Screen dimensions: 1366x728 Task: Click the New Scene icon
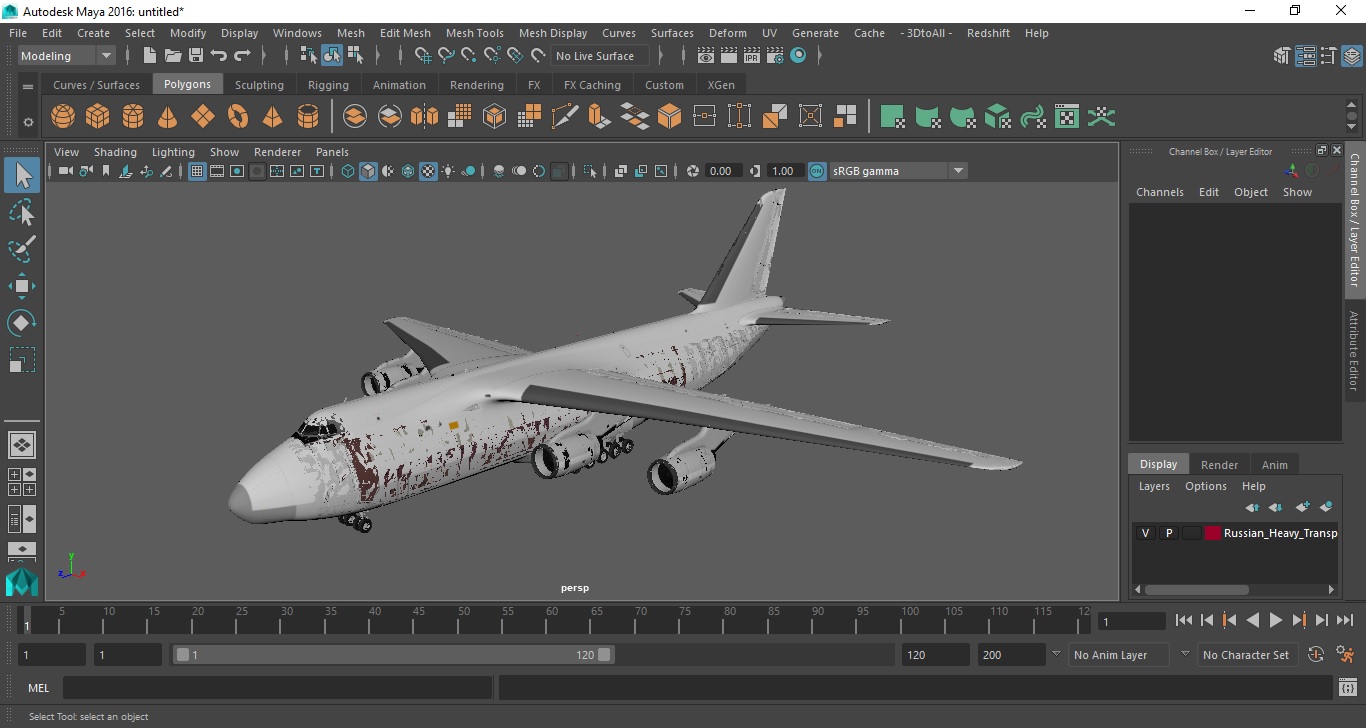coord(150,56)
